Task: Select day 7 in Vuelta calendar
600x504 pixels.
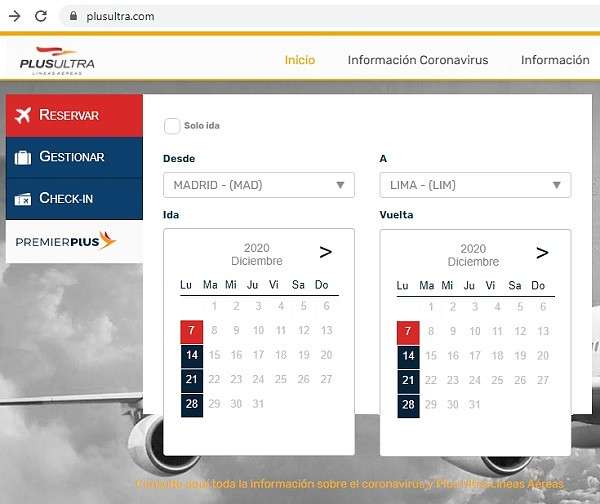Action: coord(408,333)
